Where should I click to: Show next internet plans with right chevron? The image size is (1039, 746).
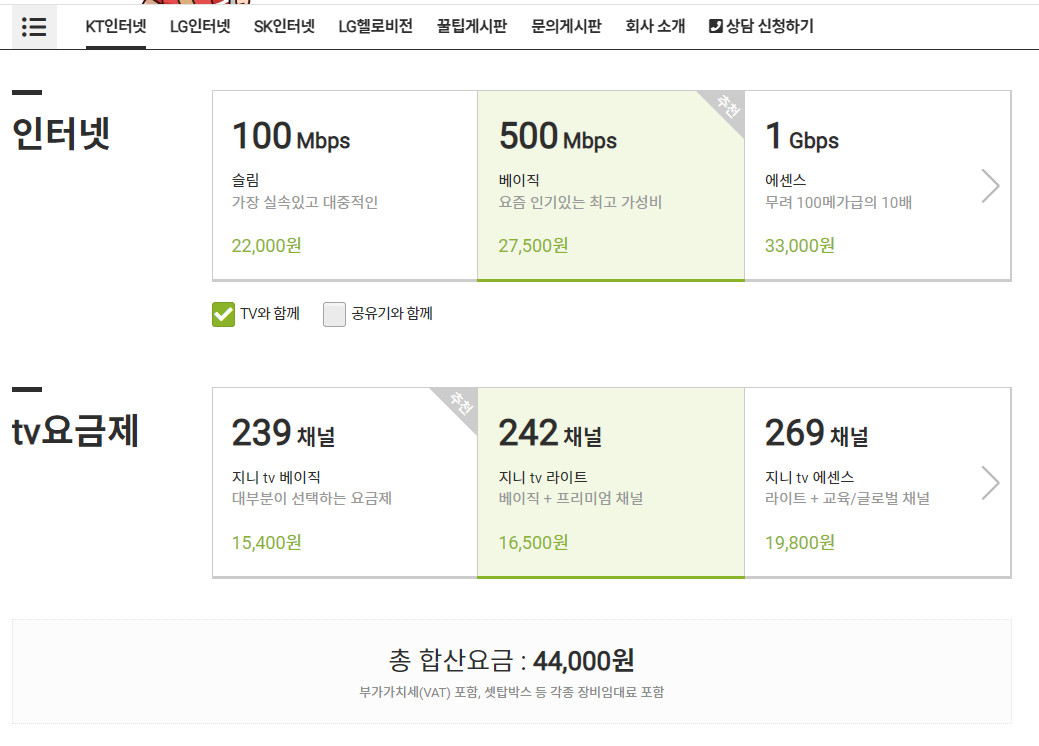(x=990, y=186)
